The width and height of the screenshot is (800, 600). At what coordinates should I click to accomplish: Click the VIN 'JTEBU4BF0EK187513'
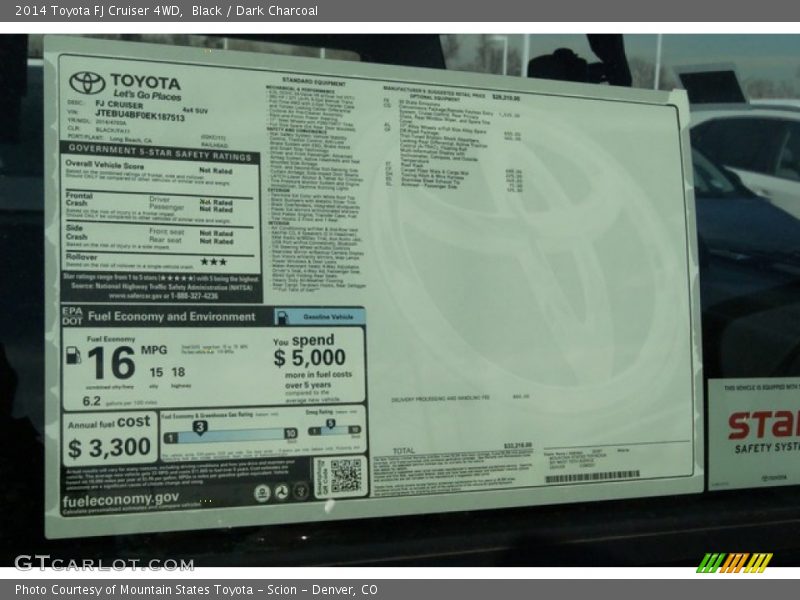point(140,115)
